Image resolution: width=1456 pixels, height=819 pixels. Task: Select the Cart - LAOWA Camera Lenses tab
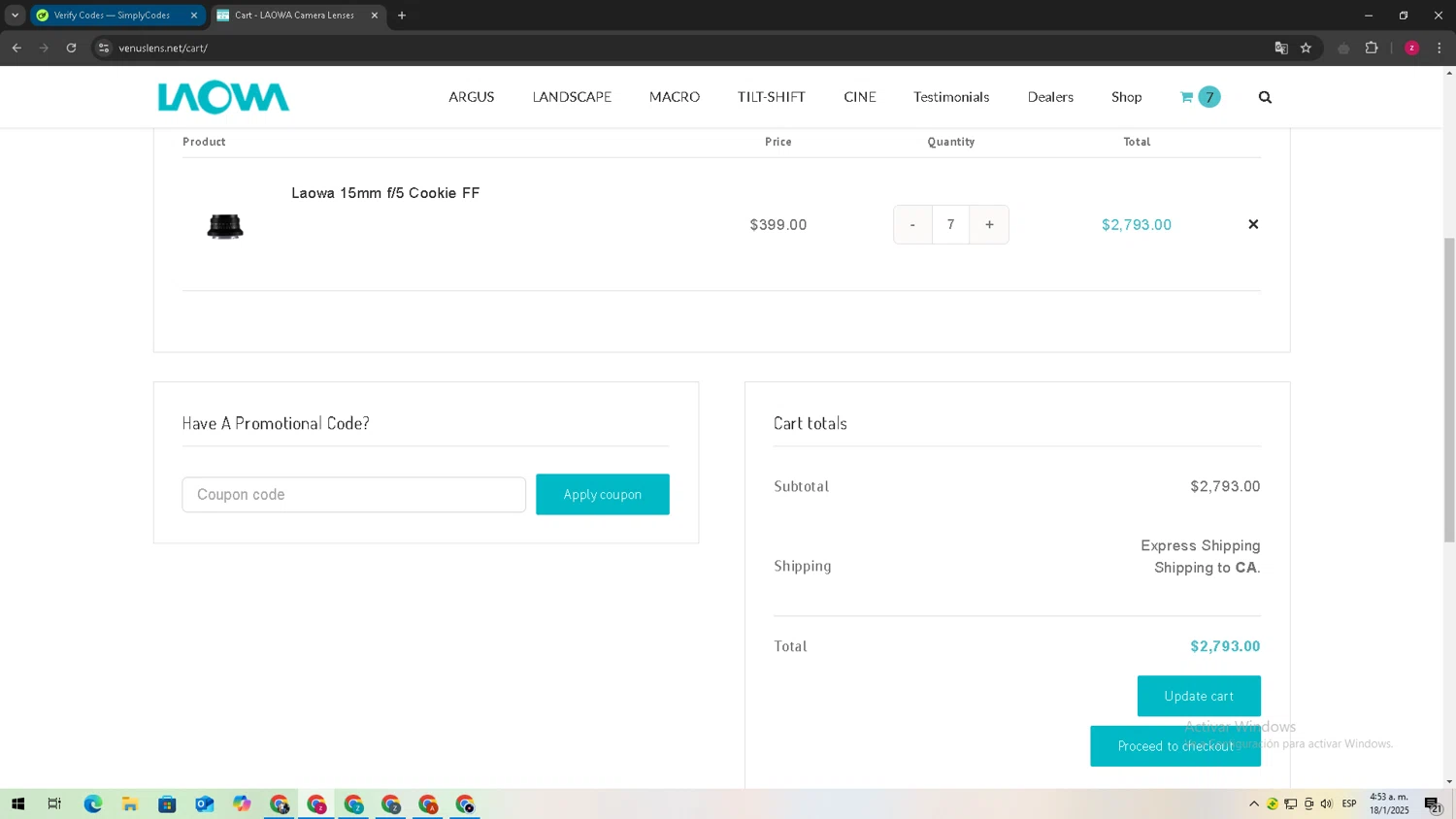tap(297, 16)
